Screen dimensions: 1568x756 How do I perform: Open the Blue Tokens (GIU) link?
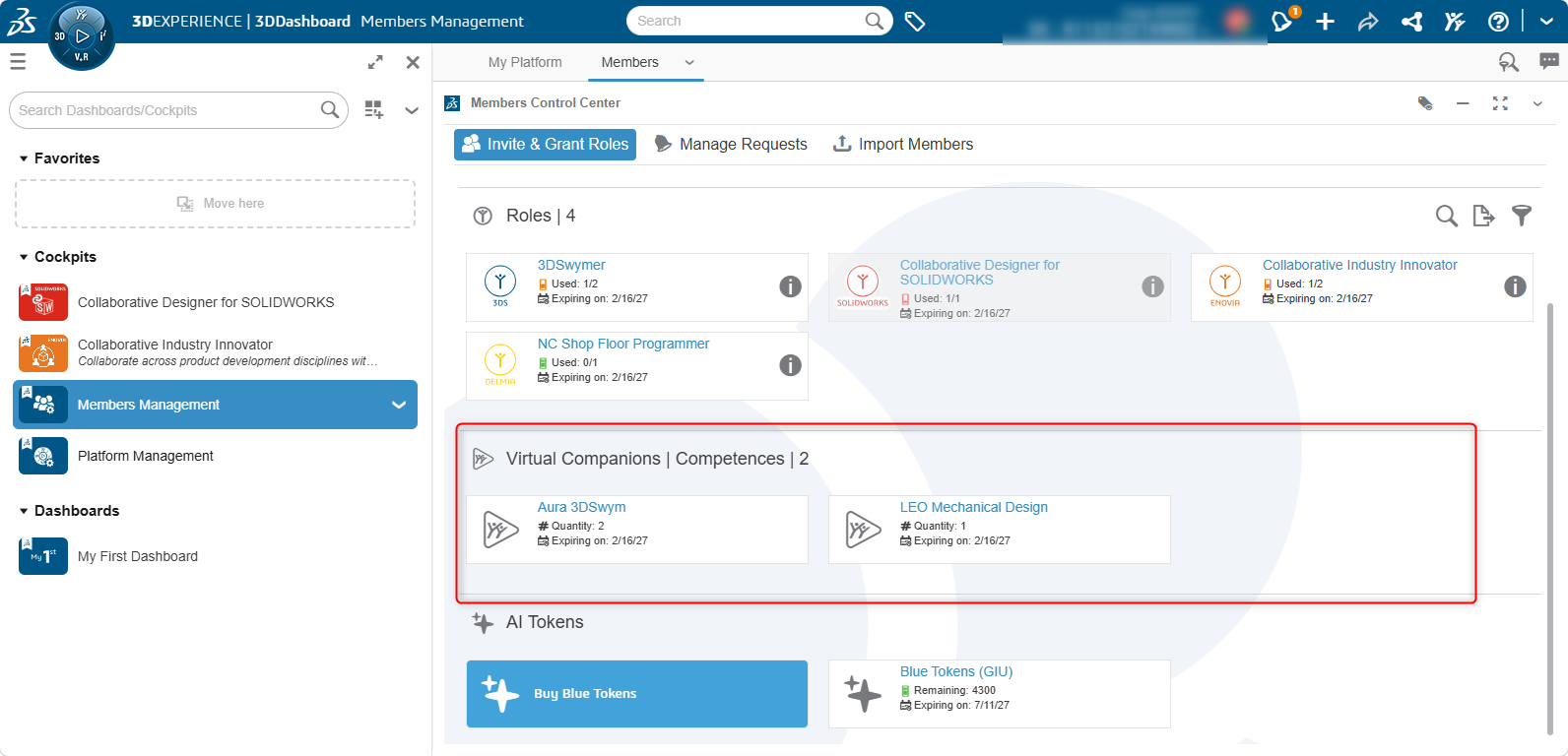click(x=956, y=671)
